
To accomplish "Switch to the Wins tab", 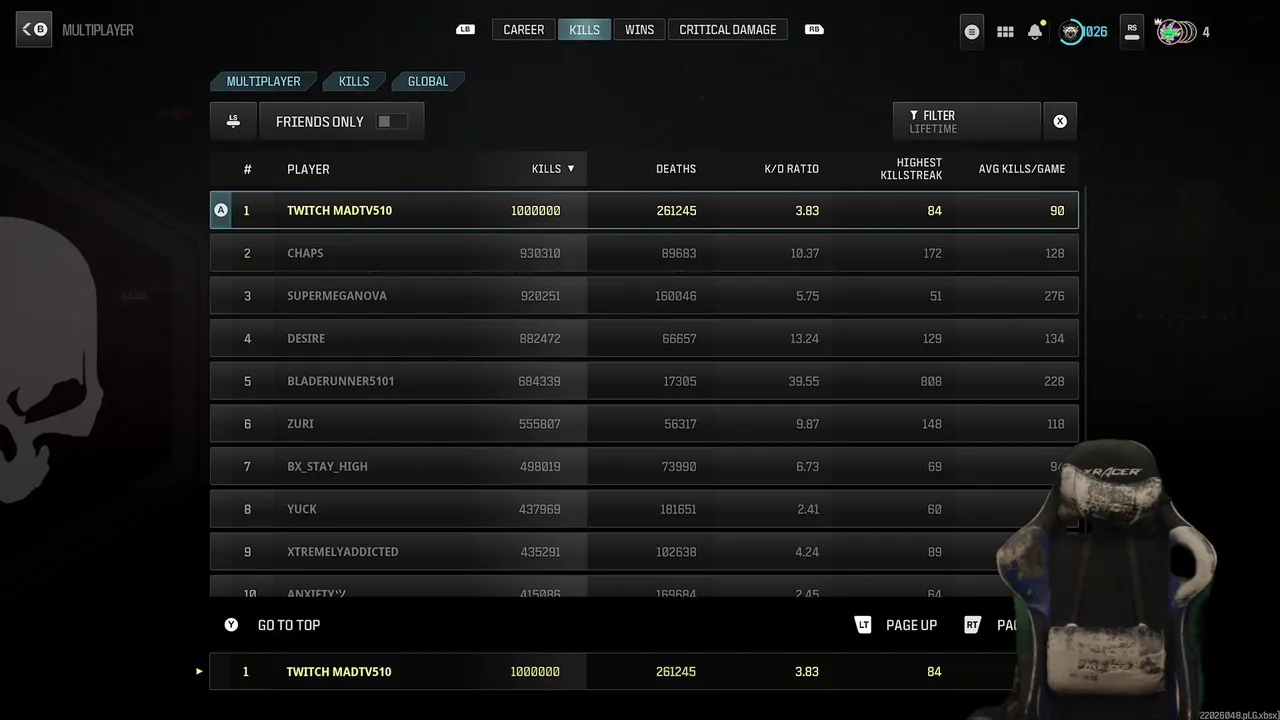I will (639, 30).
